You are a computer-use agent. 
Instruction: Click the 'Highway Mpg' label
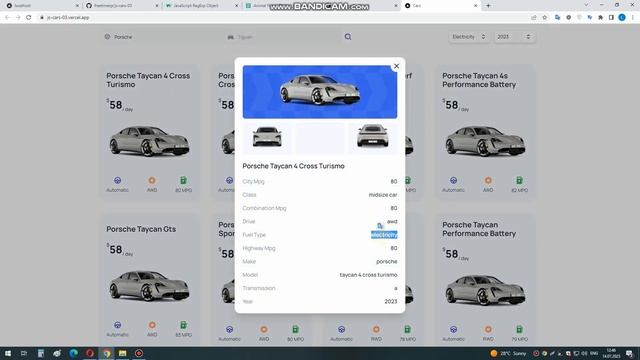[259, 248]
